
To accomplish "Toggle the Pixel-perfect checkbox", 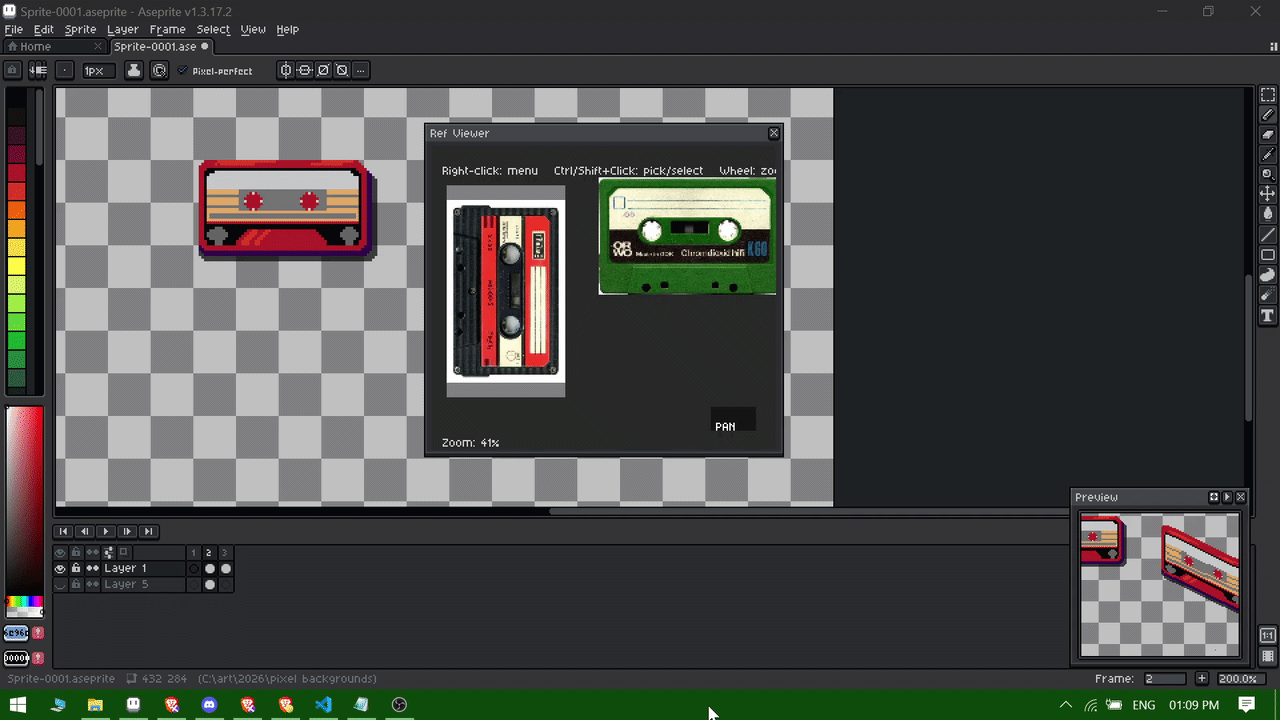I will (x=182, y=71).
